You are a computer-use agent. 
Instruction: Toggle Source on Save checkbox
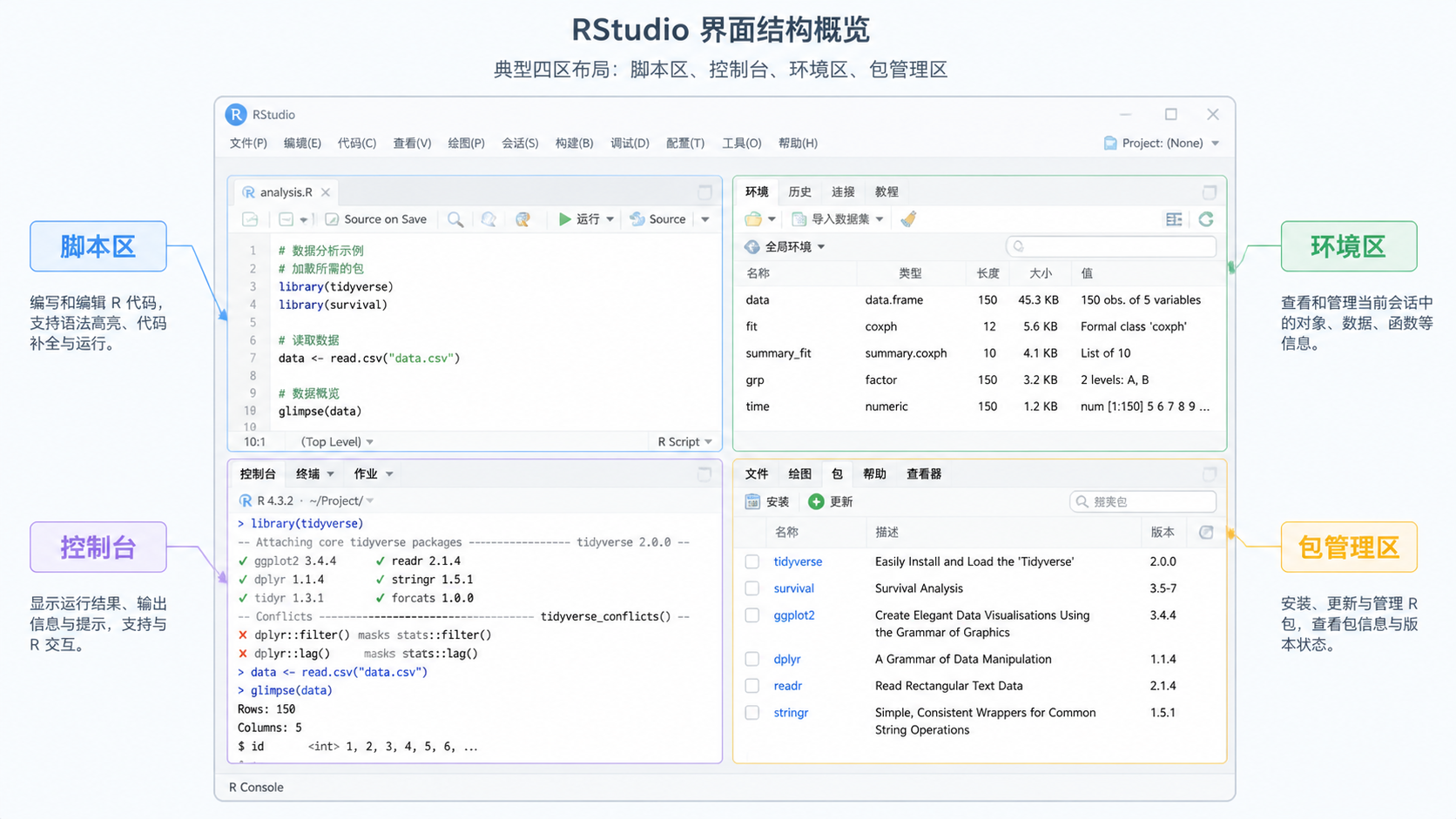pos(332,219)
